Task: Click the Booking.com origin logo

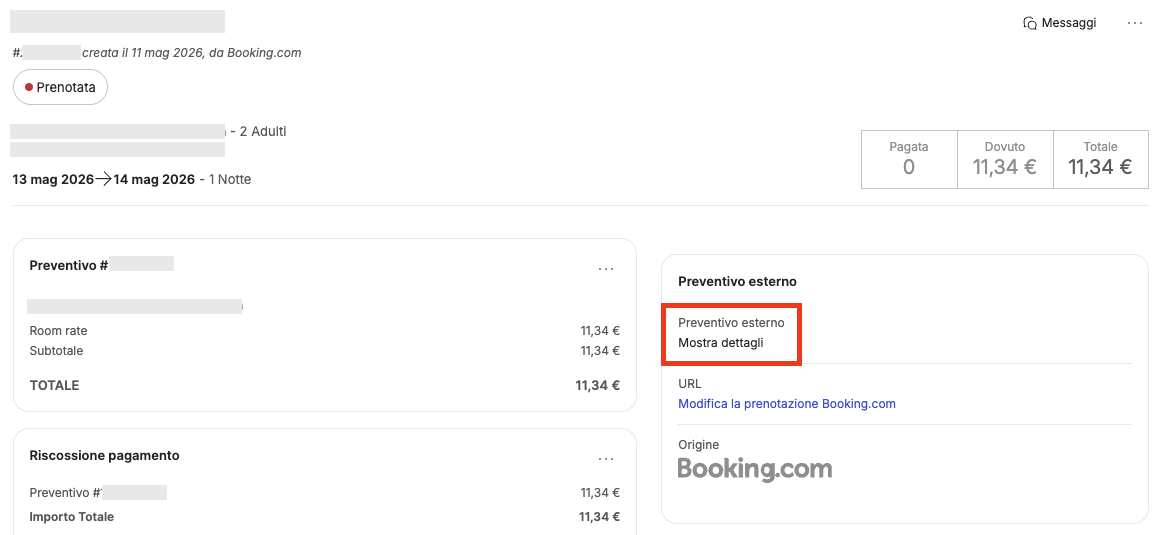Action: coord(755,469)
